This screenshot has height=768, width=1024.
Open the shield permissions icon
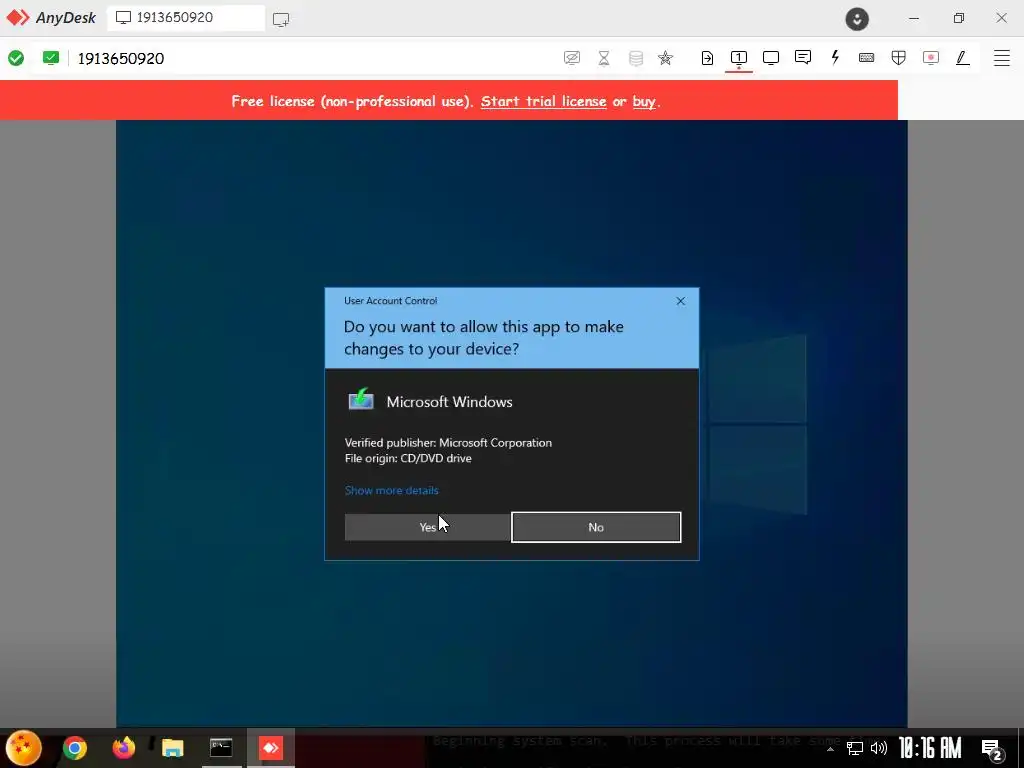tap(899, 58)
